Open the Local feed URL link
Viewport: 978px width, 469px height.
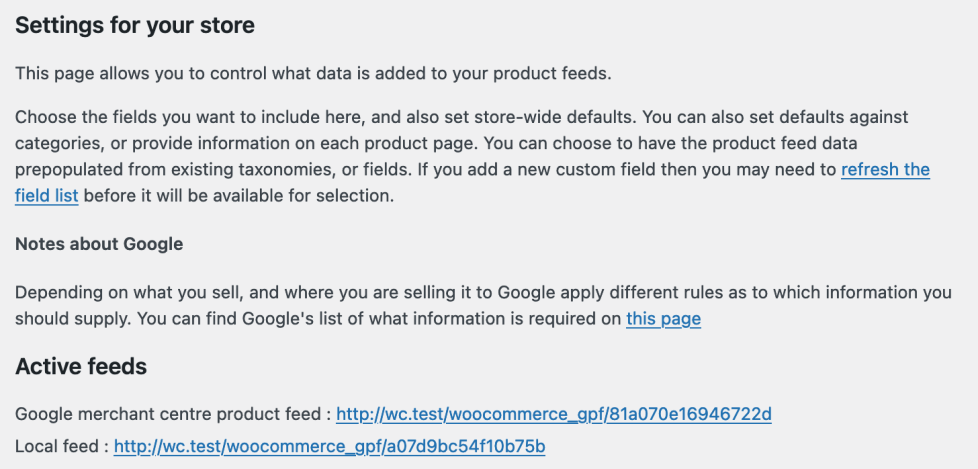click(329, 446)
